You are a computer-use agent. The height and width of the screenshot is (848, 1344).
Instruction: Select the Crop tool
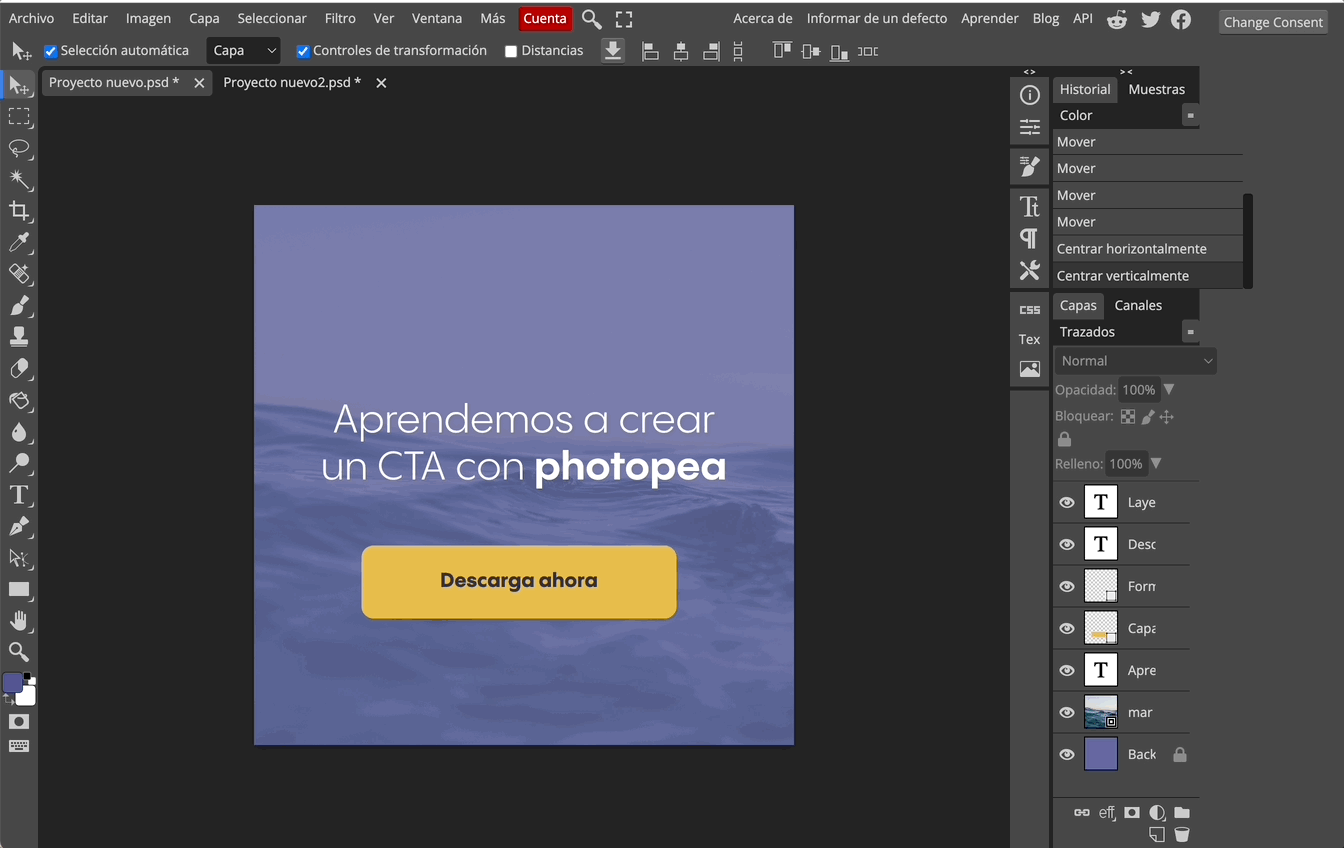tap(19, 211)
